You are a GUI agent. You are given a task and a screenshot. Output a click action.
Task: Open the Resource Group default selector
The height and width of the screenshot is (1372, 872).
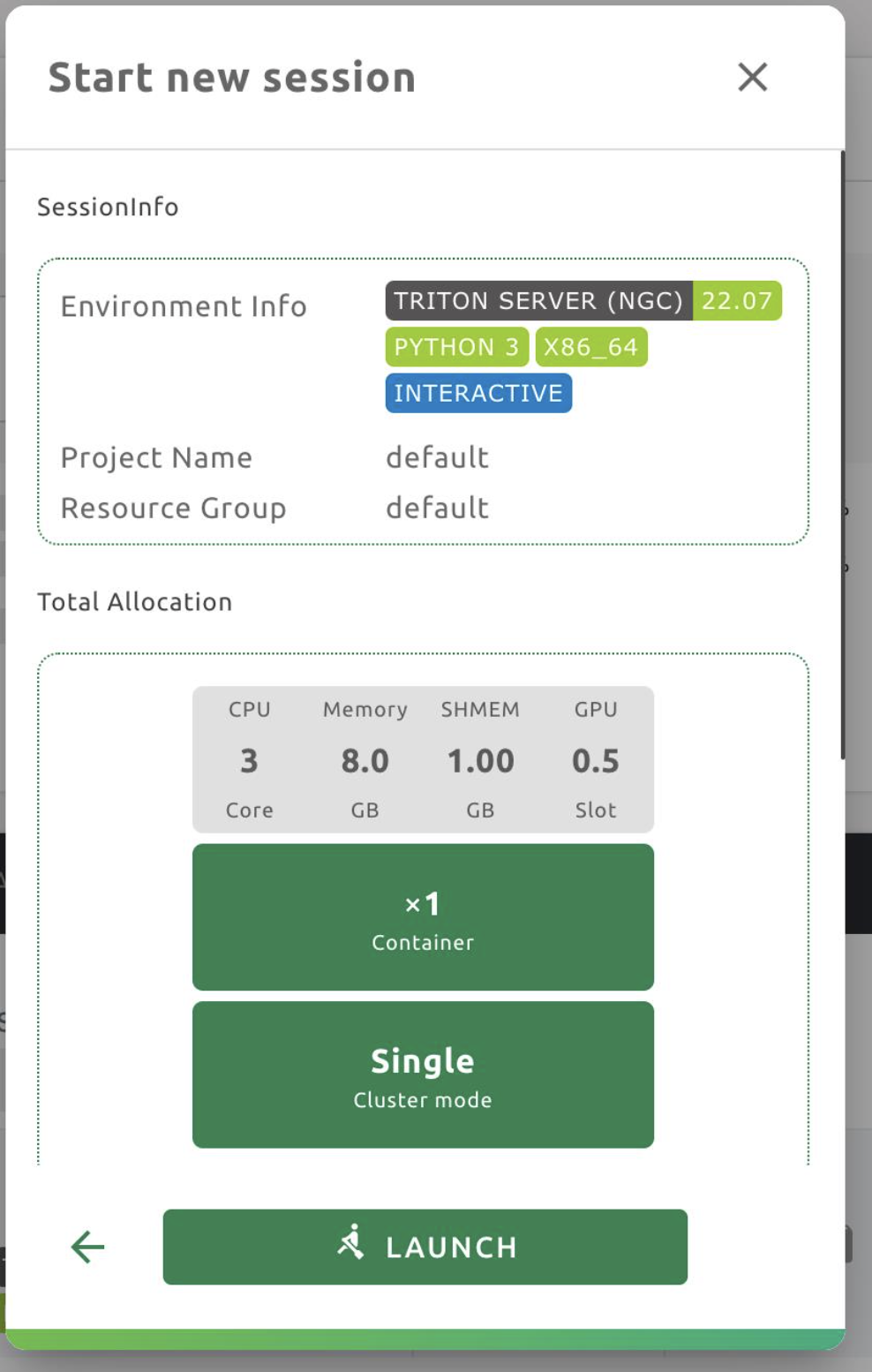(436, 508)
